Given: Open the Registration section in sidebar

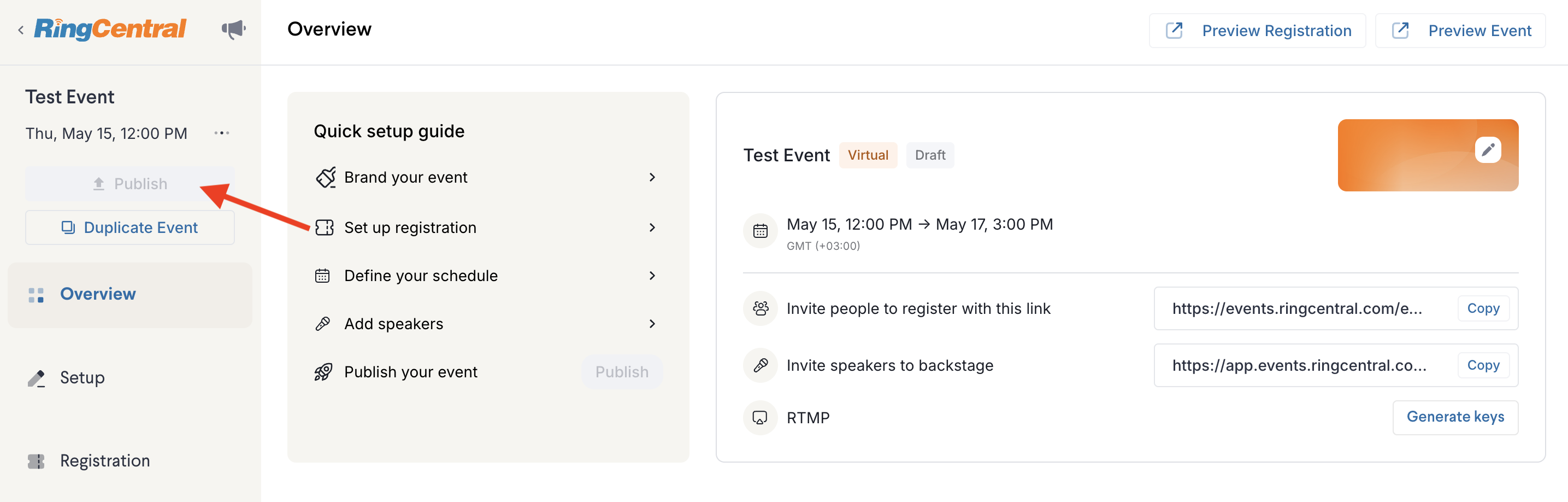Looking at the screenshot, I should (129, 461).
